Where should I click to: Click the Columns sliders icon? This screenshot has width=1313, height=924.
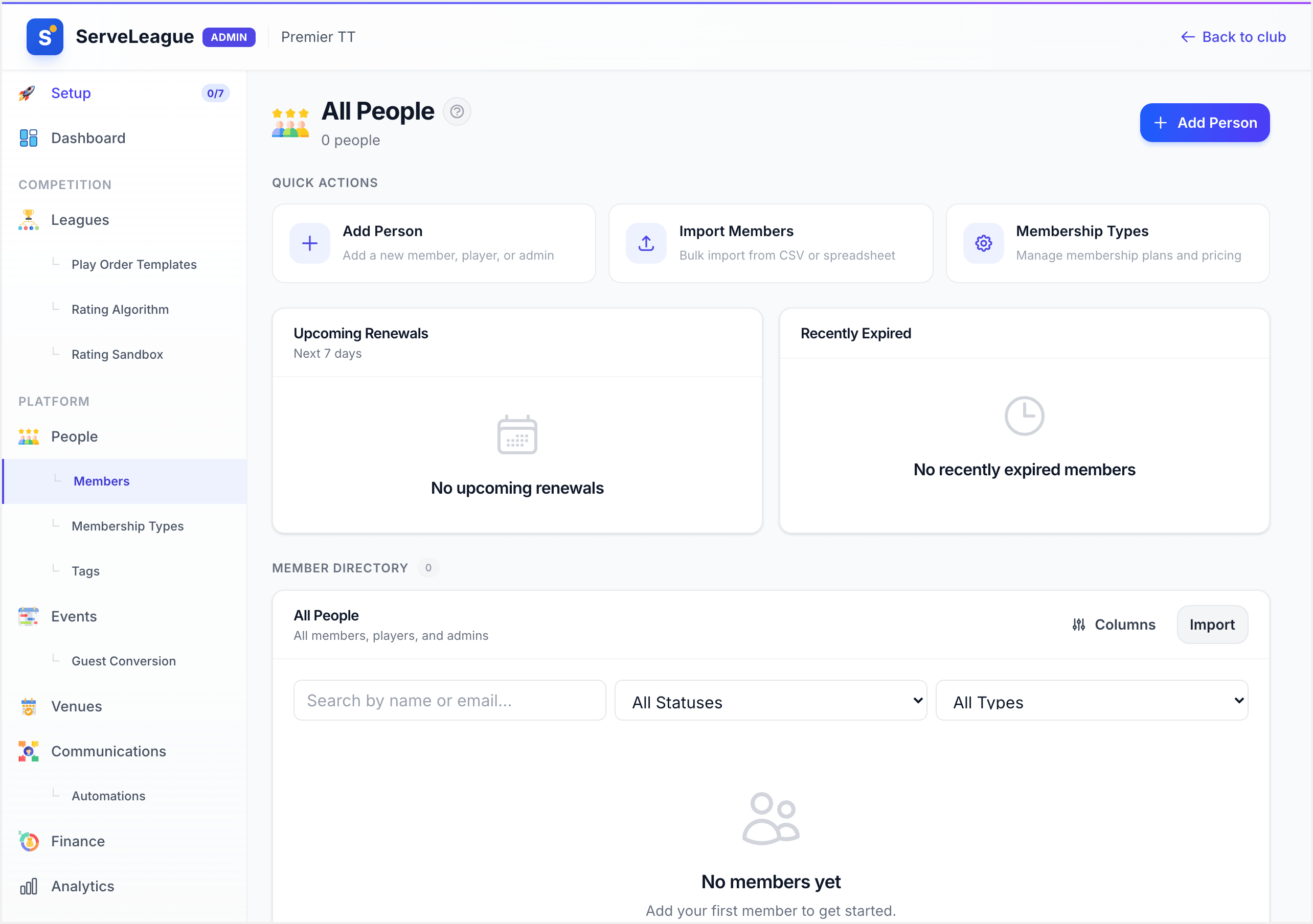coord(1078,625)
